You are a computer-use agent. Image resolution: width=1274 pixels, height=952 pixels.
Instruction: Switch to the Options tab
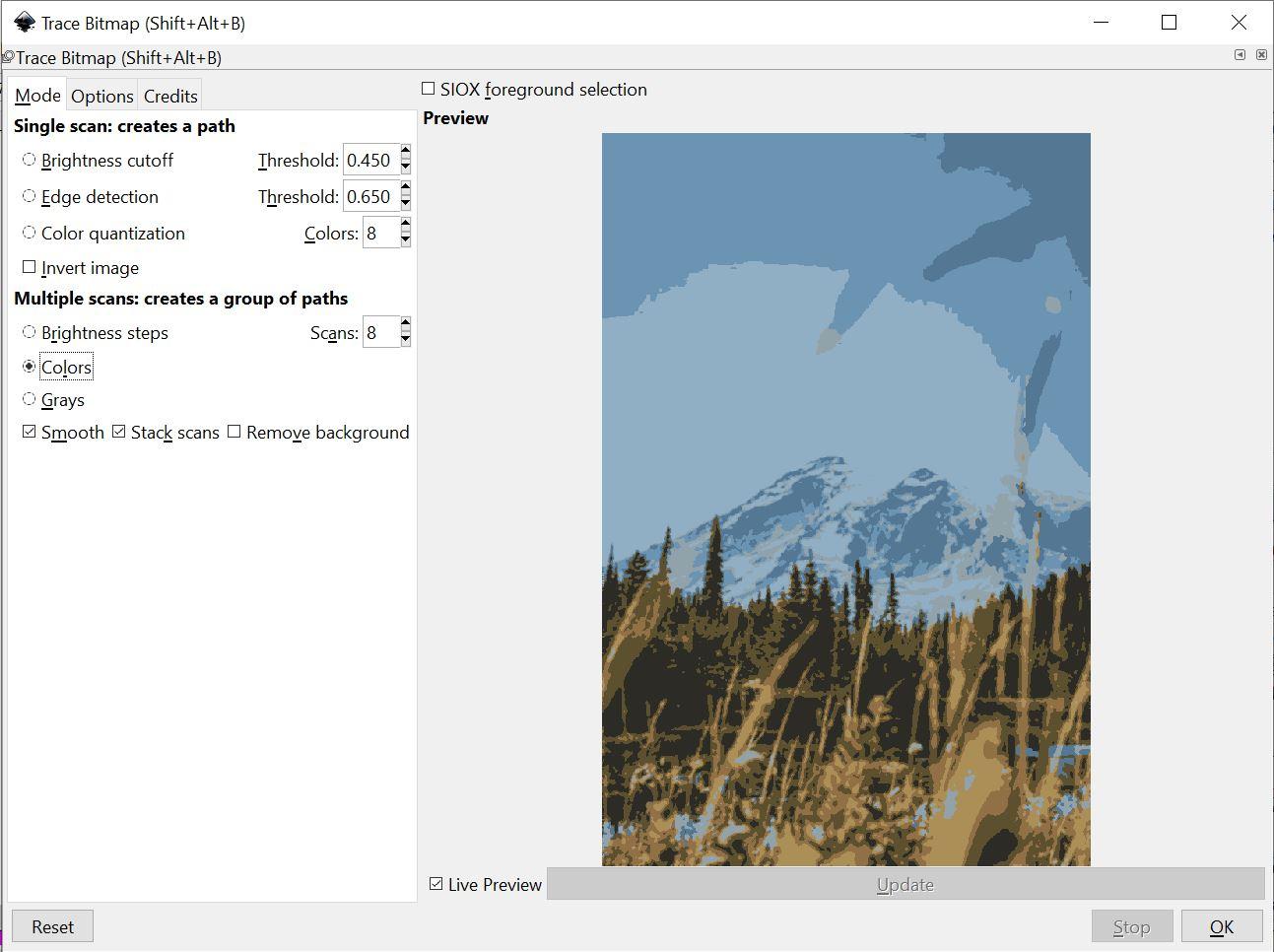101,96
